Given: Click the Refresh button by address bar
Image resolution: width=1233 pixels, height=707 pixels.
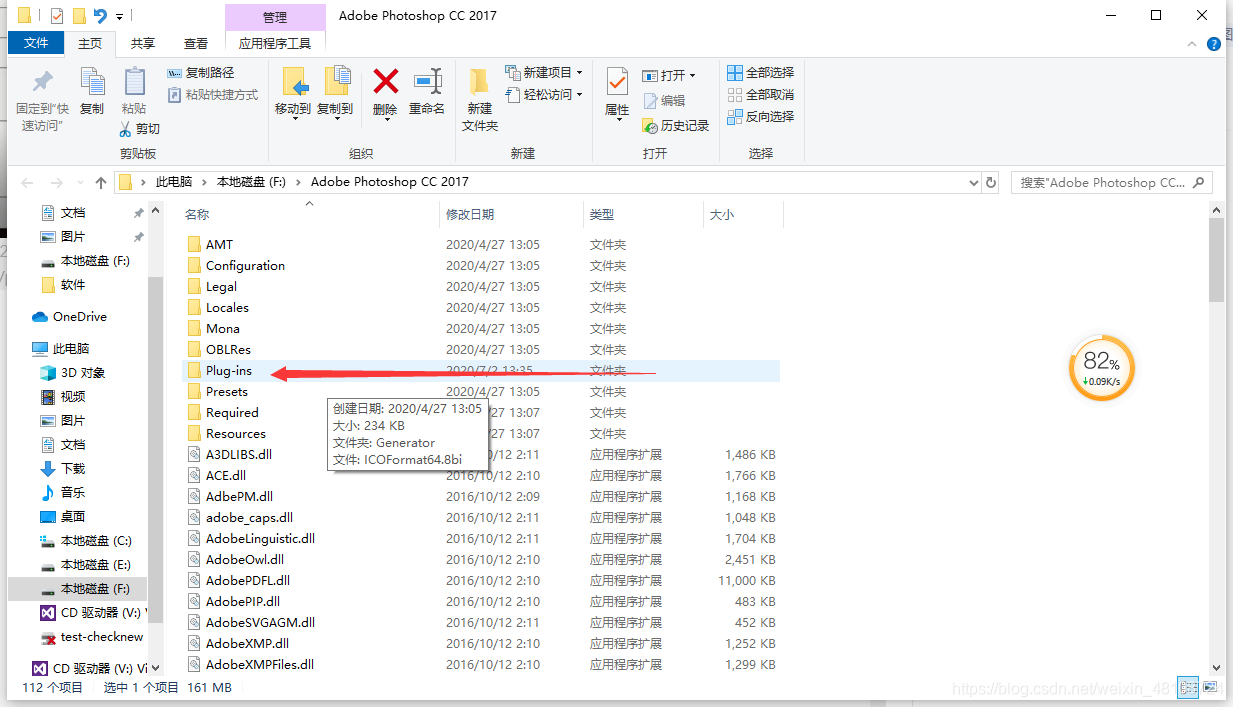Looking at the screenshot, I should [x=991, y=183].
